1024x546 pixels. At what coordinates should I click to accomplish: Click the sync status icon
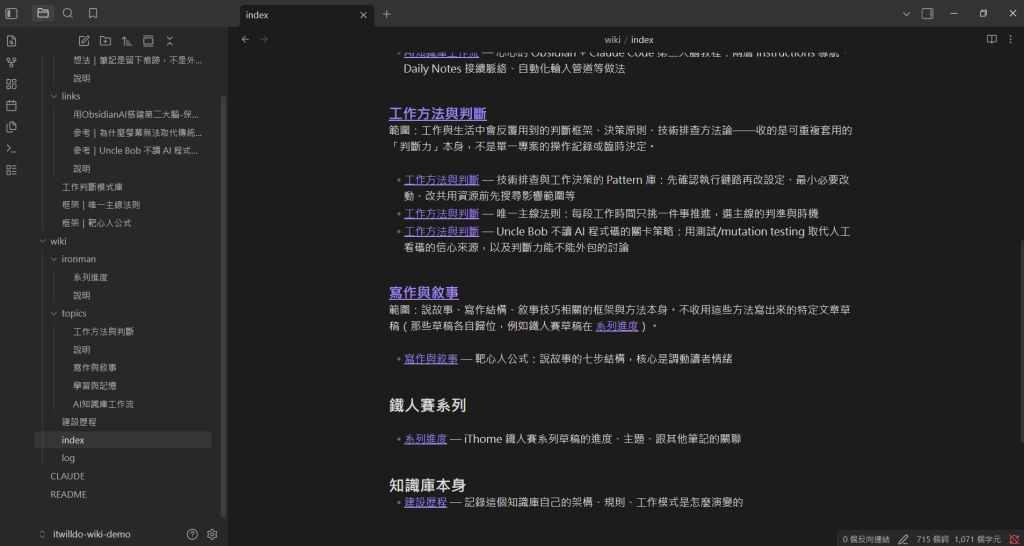[1014, 539]
